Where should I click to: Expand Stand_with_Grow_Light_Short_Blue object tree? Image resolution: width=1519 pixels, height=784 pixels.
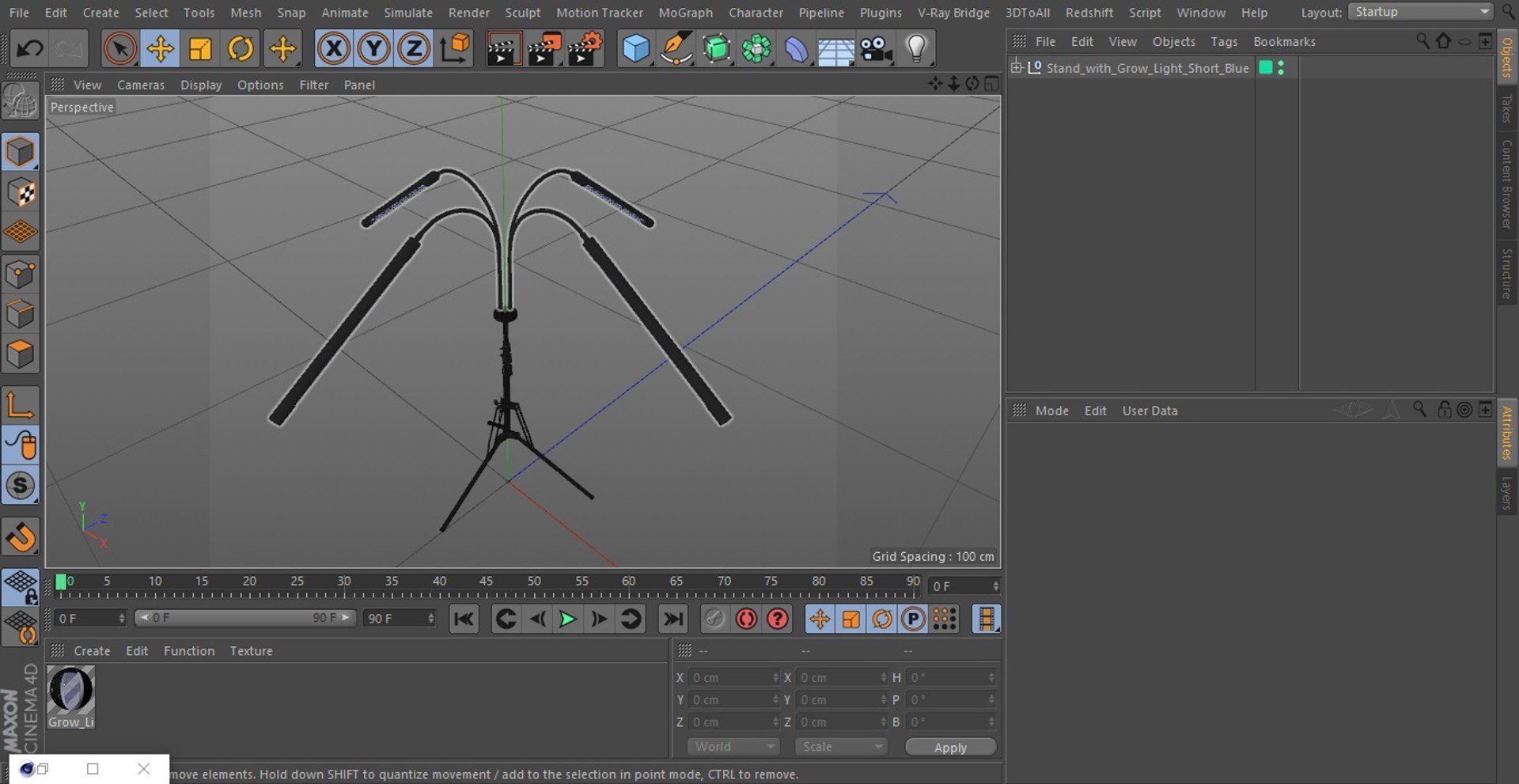coord(1017,68)
